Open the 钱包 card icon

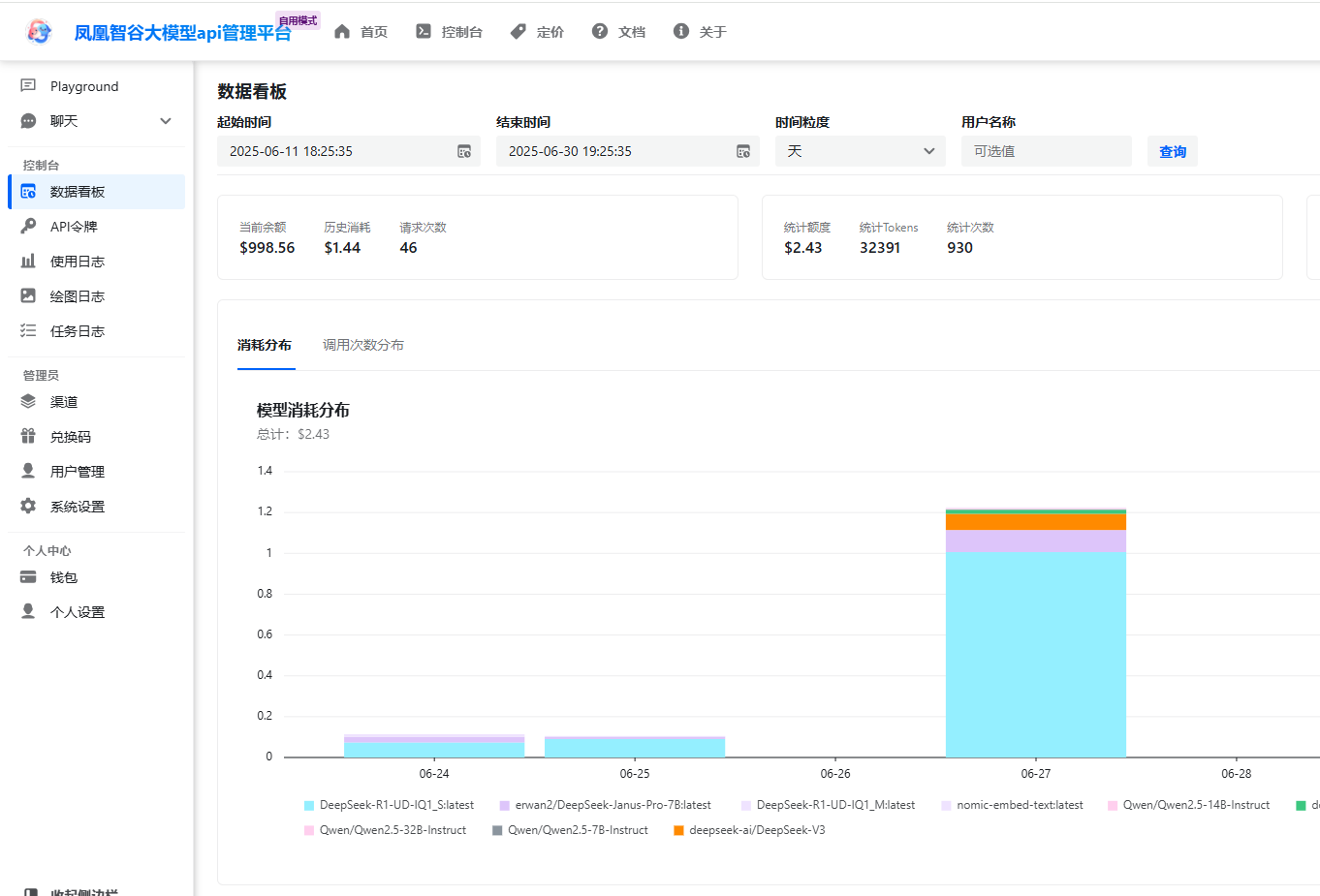28,577
